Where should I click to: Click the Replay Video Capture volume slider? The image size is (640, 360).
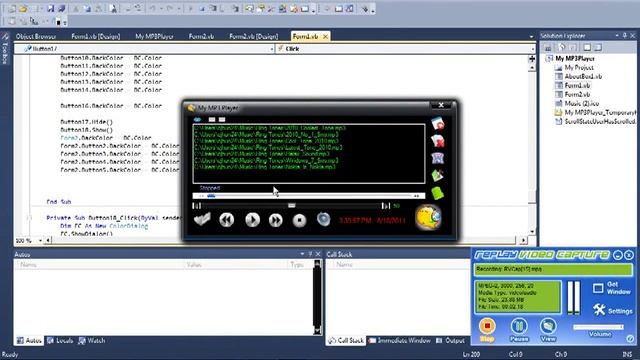[x=598, y=327]
